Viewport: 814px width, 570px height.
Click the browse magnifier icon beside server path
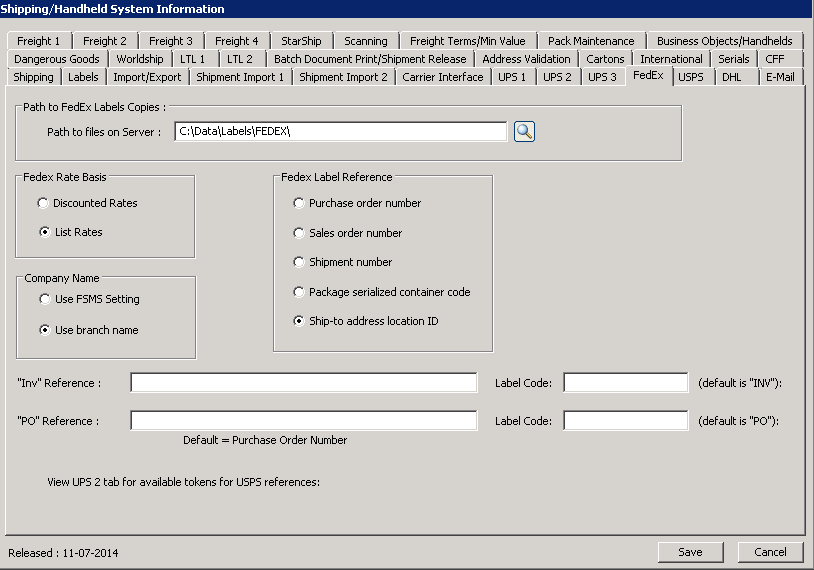point(525,132)
